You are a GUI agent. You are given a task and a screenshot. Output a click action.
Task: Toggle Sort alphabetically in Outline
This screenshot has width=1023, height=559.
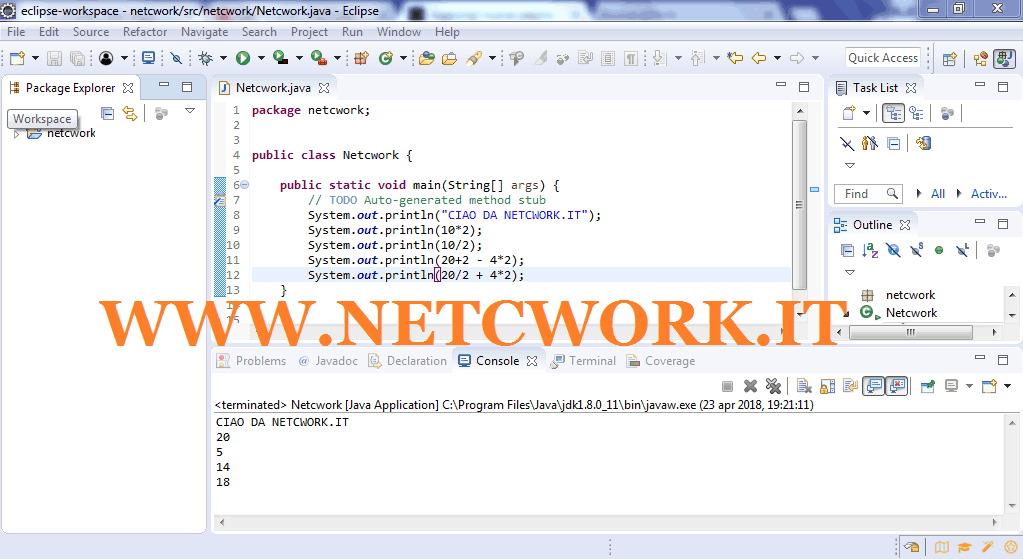click(x=870, y=250)
